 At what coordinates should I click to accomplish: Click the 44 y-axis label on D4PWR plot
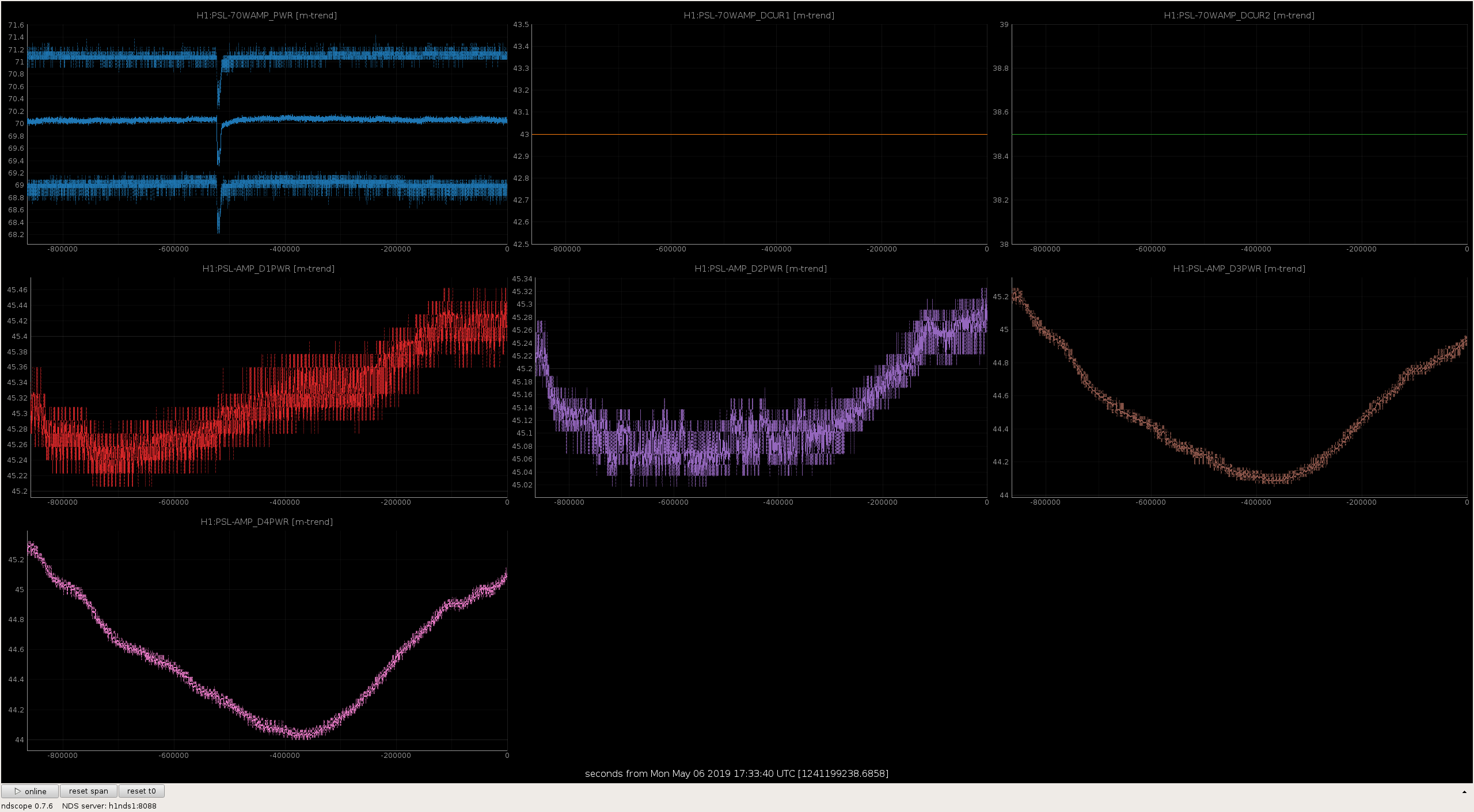coord(20,740)
